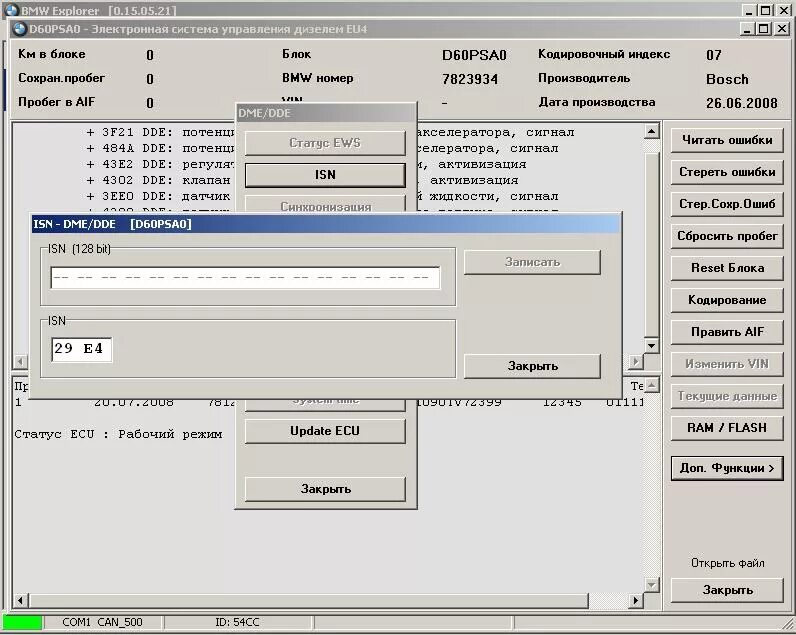Close the D60PSA0 child window
The image size is (796, 635).
pyautogui.click(x=782, y=29)
